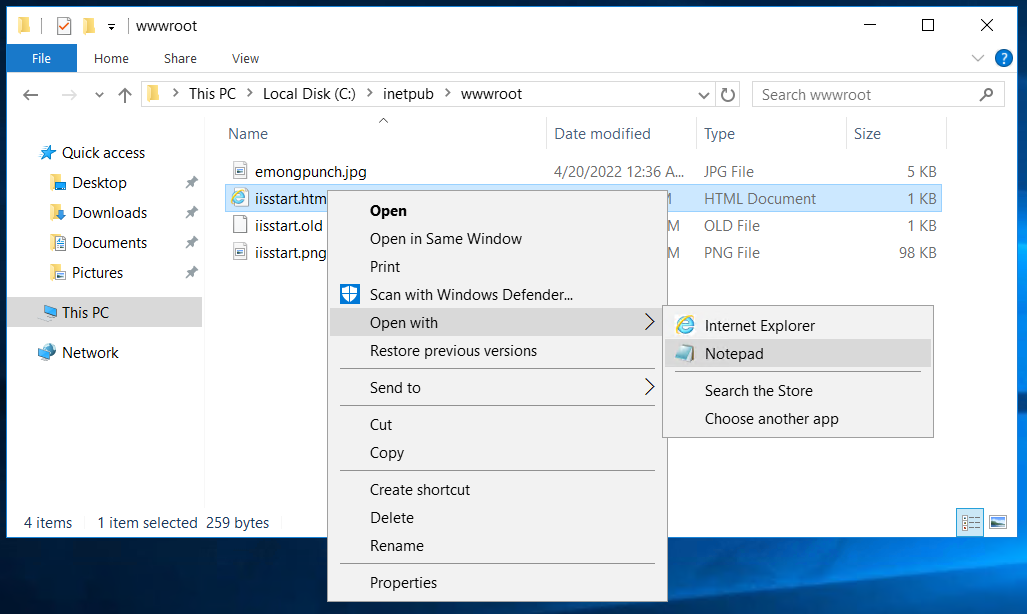Open the address bar history dropdown
The height and width of the screenshot is (614, 1027).
[x=703, y=95]
